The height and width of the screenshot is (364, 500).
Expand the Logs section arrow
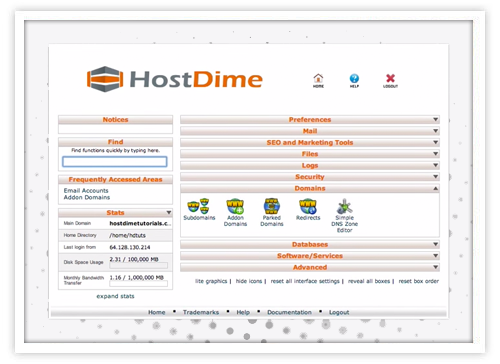tap(435, 165)
